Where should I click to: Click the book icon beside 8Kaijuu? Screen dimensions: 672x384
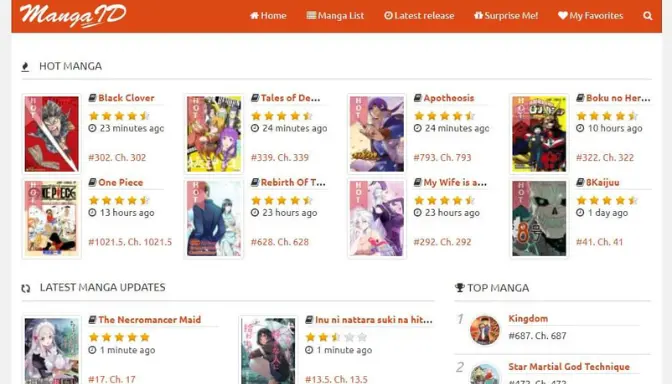coord(580,182)
